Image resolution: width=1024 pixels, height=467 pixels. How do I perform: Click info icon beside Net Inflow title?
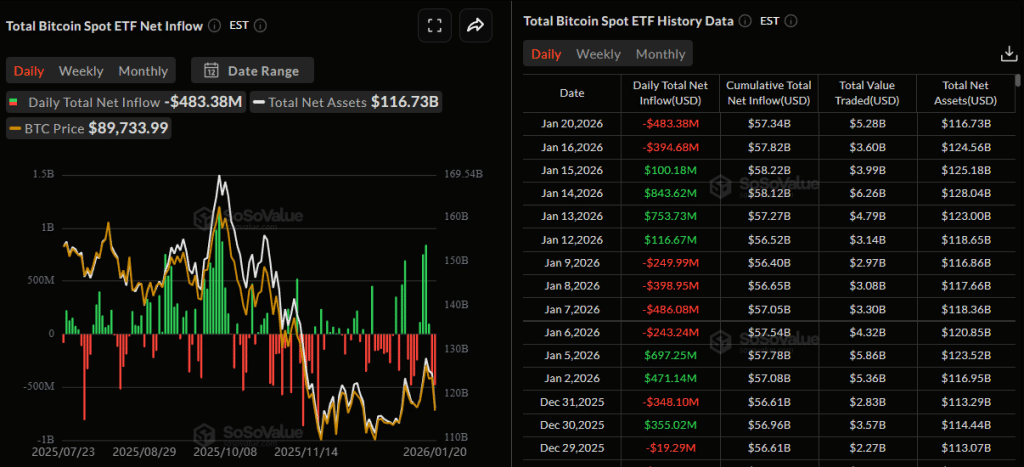215,26
